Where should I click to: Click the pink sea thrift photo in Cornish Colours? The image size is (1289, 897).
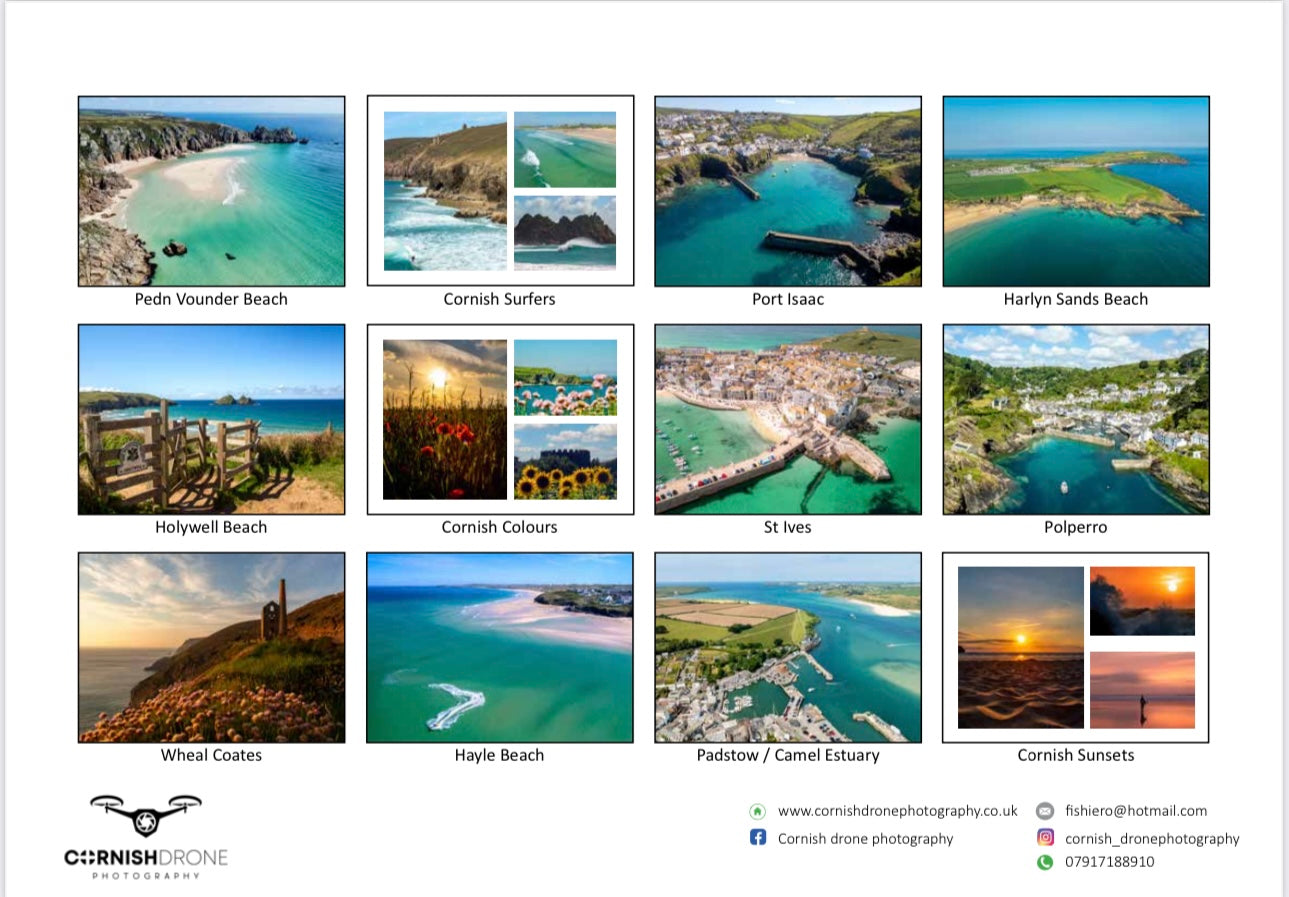[565, 378]
